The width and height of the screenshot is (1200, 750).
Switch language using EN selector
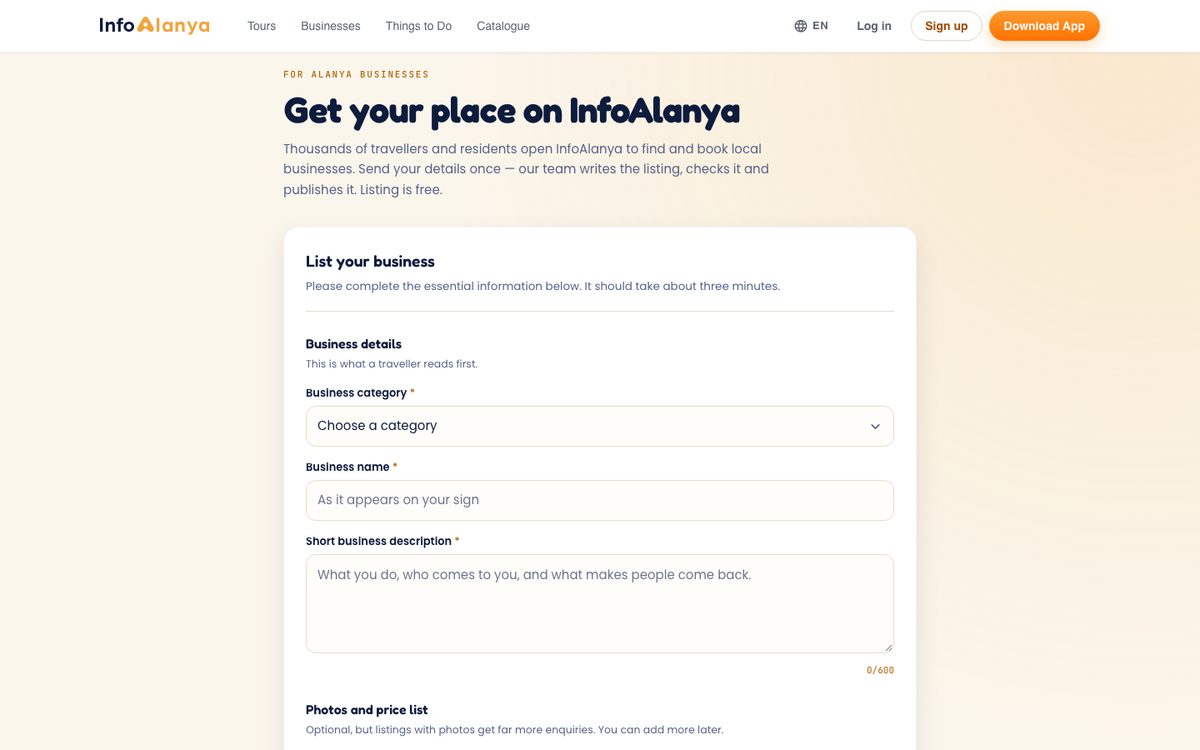(811, 26)
